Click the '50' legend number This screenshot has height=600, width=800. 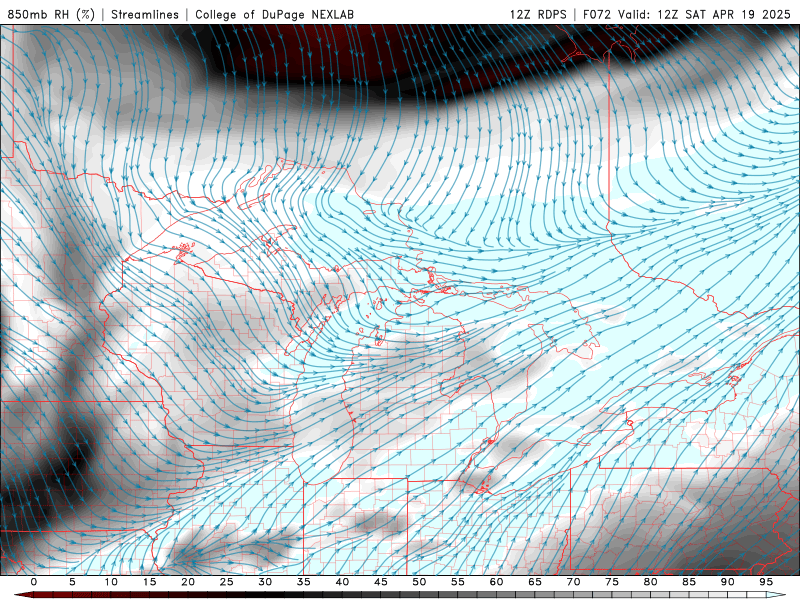[x=419, y=582]
